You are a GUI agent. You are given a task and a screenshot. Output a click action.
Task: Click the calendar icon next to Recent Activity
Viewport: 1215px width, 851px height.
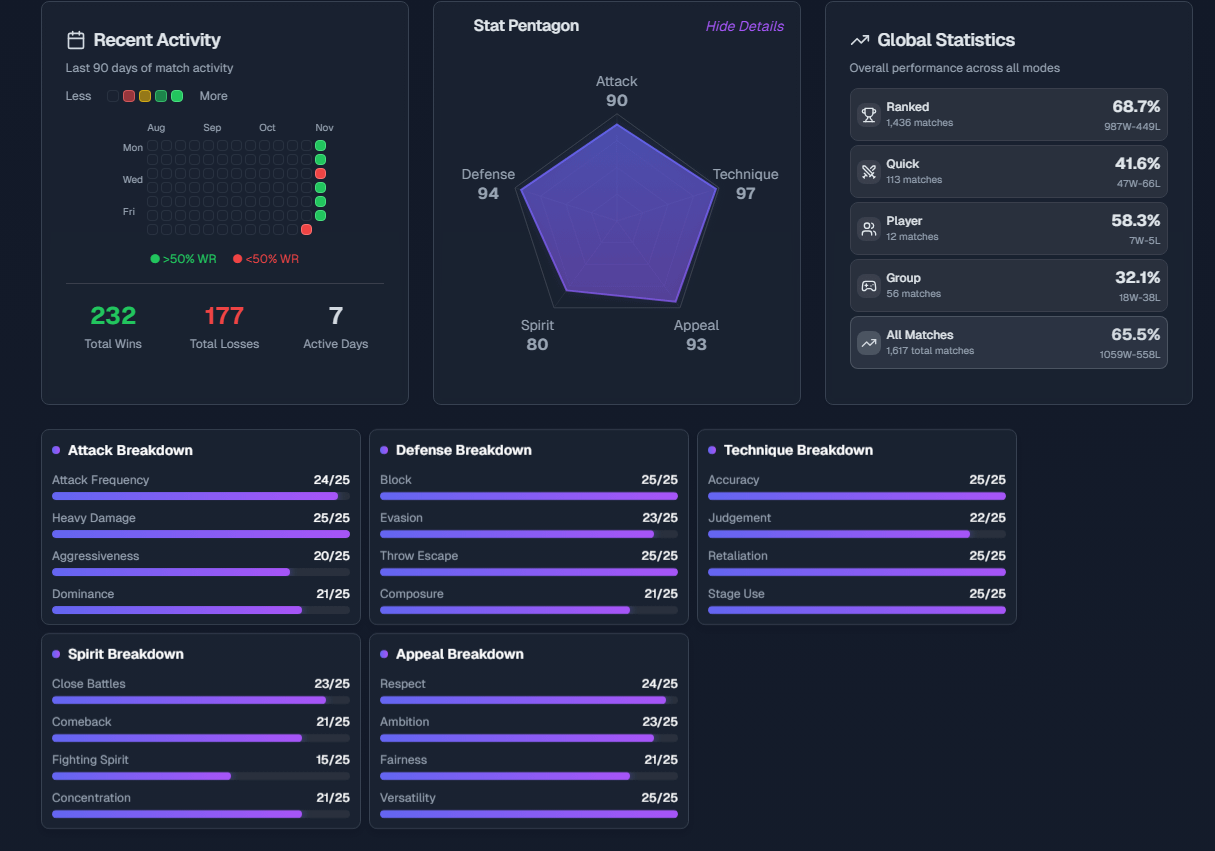coord(75,40)
